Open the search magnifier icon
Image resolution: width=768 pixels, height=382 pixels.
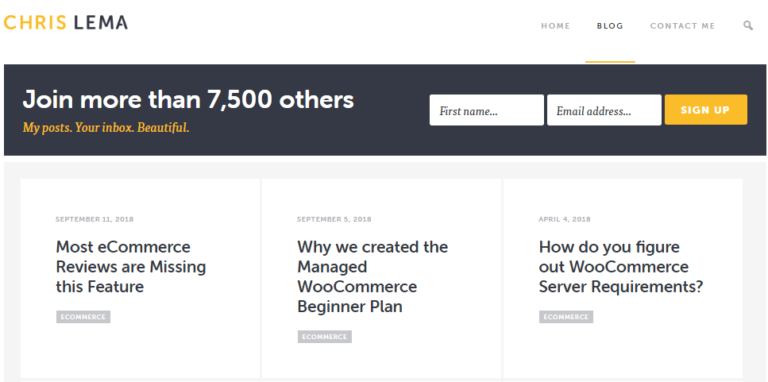click(748, 25)
